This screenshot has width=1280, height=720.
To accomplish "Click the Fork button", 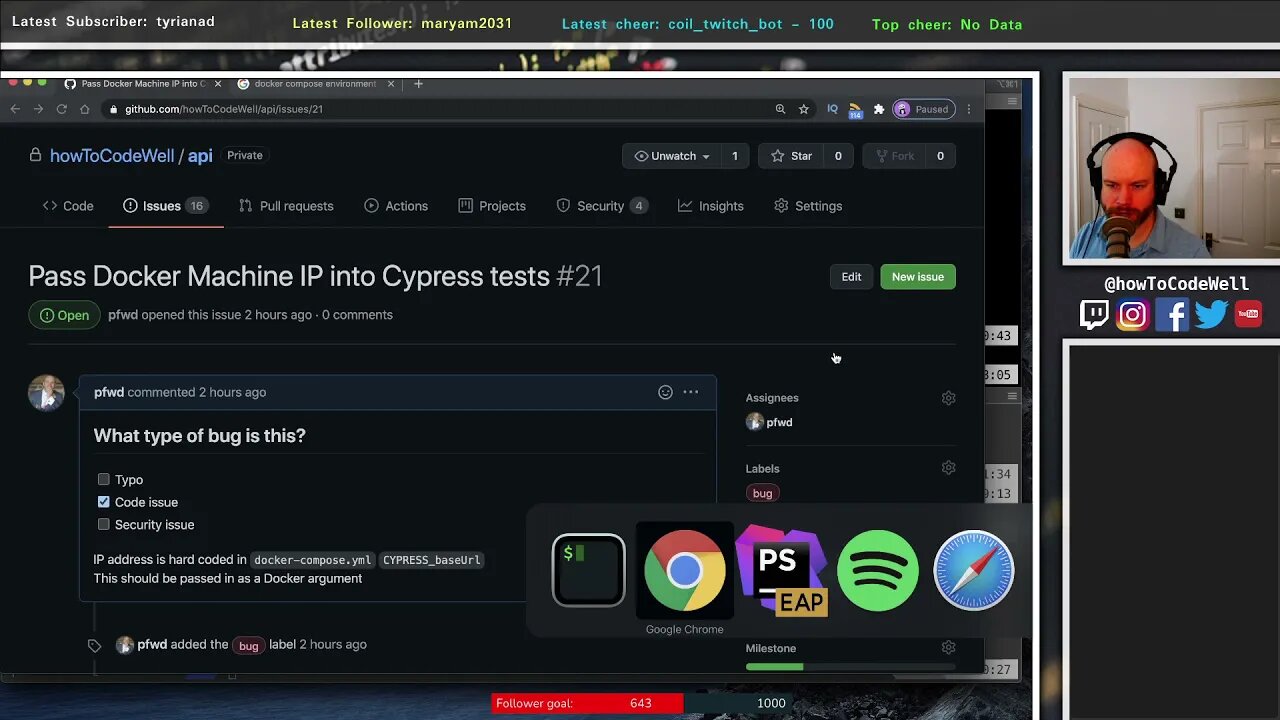I will 893,156.
